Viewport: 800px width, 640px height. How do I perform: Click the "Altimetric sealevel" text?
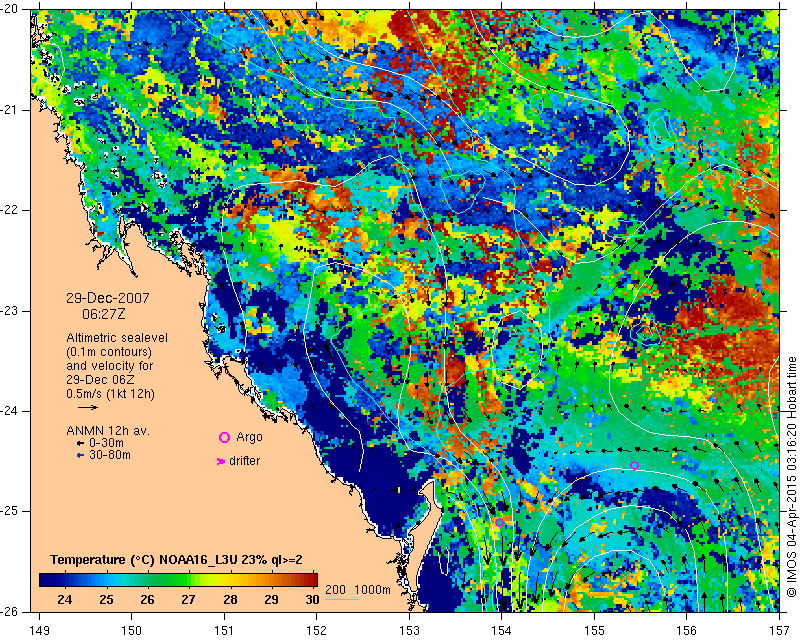tap(117, 338)
